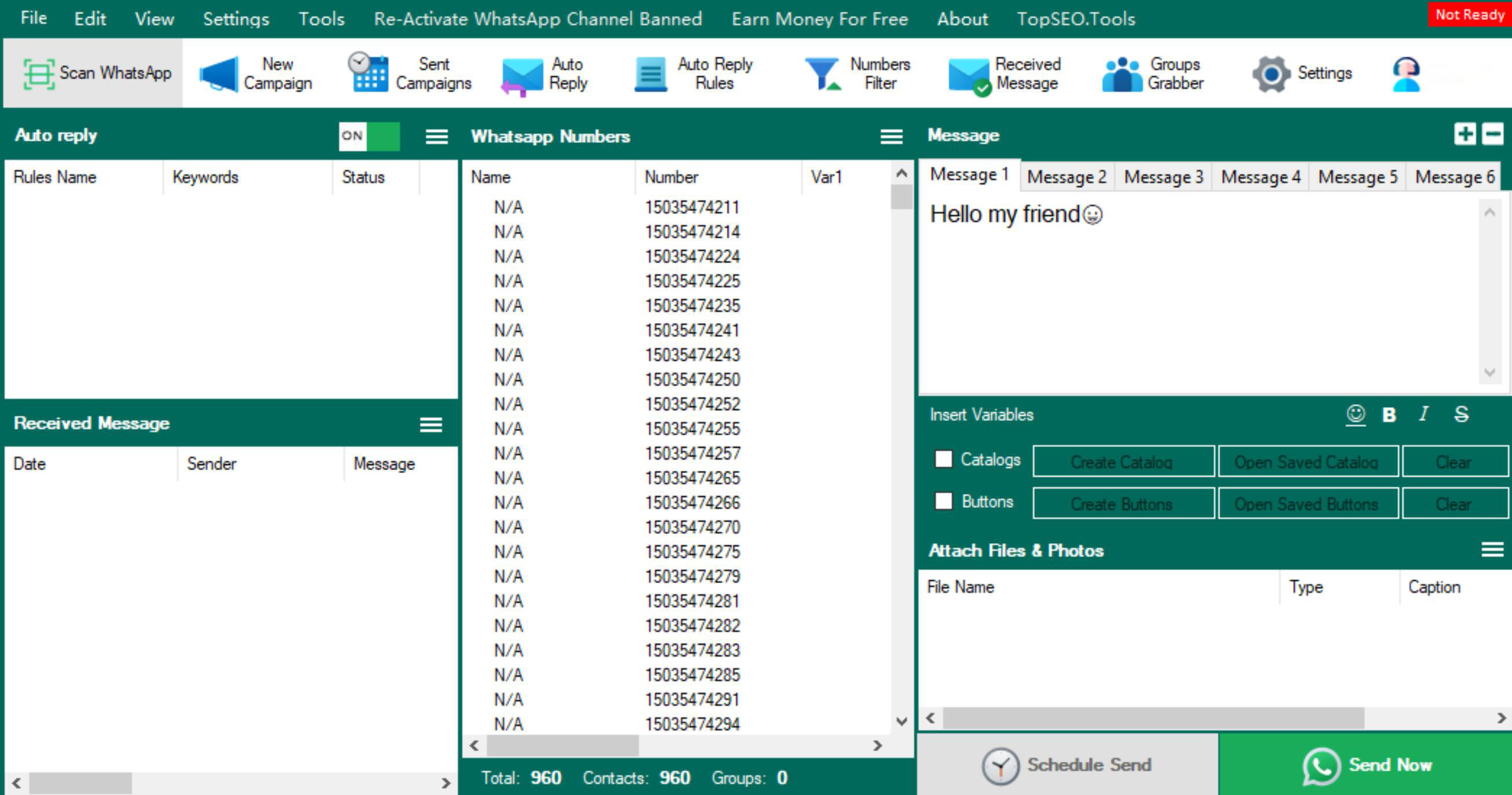1512x795 pixels.
Task: Open the View menu
Action: click(154, 19)
